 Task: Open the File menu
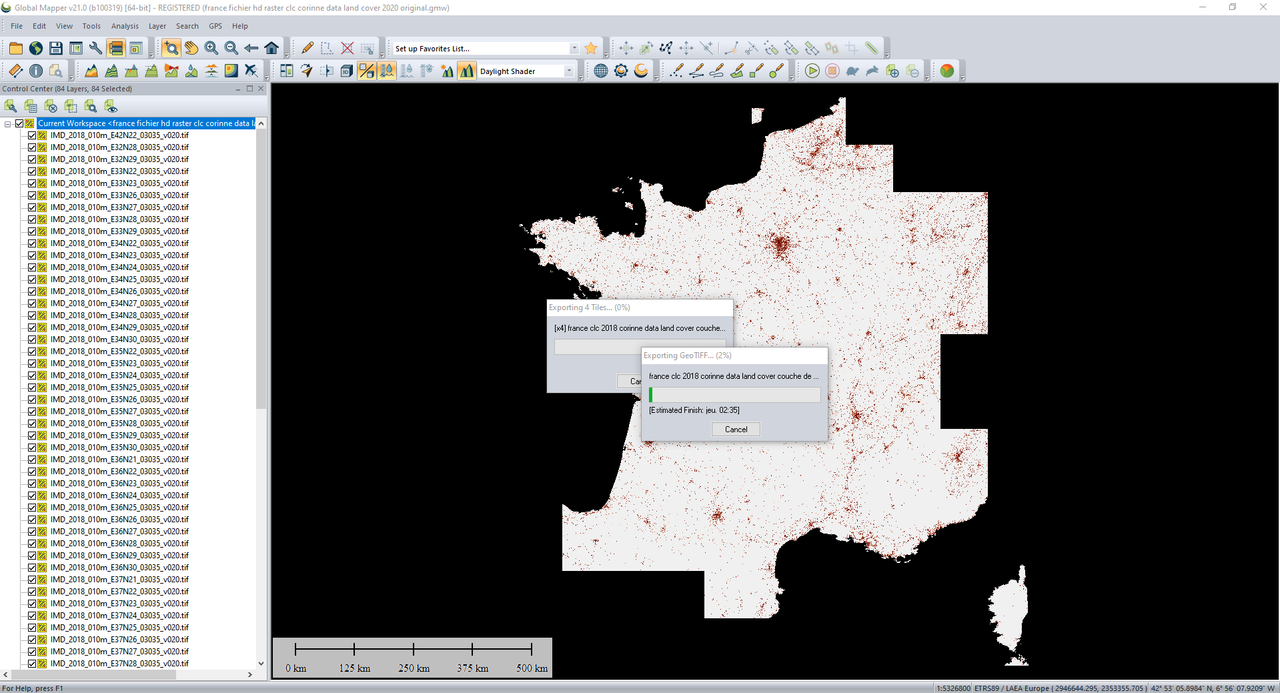point(16,26)
